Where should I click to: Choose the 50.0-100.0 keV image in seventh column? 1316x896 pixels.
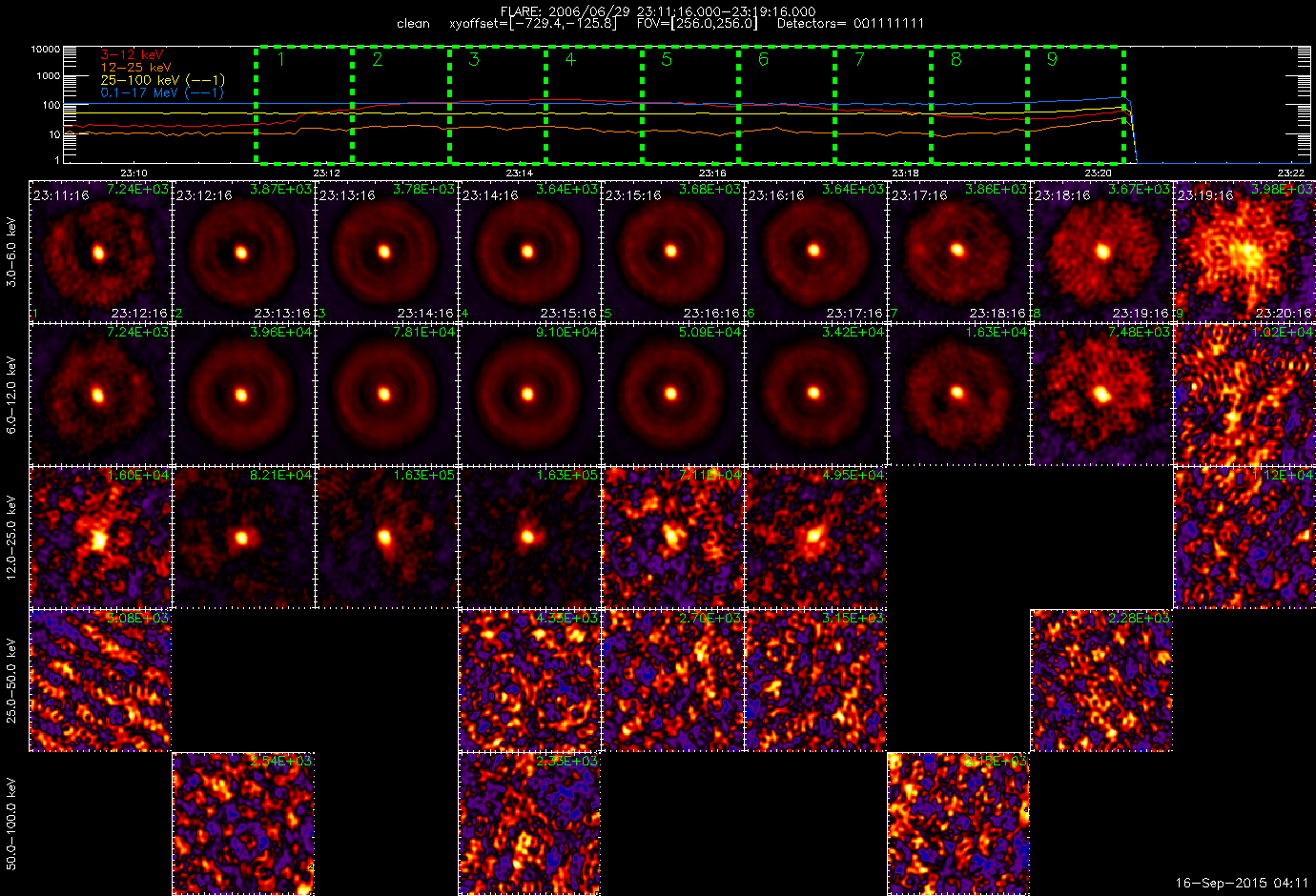click(959, 824)
